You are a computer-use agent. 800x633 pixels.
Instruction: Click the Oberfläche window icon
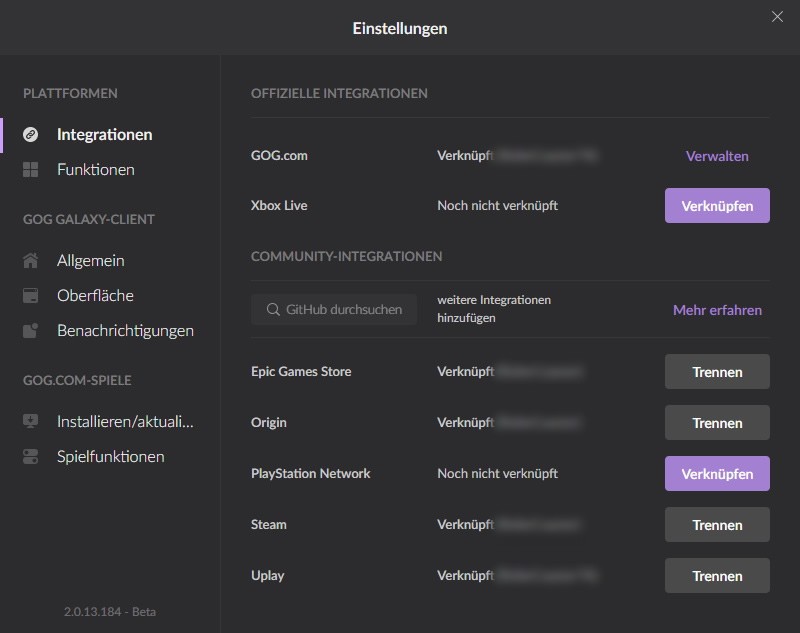click(x=31, y=295)
